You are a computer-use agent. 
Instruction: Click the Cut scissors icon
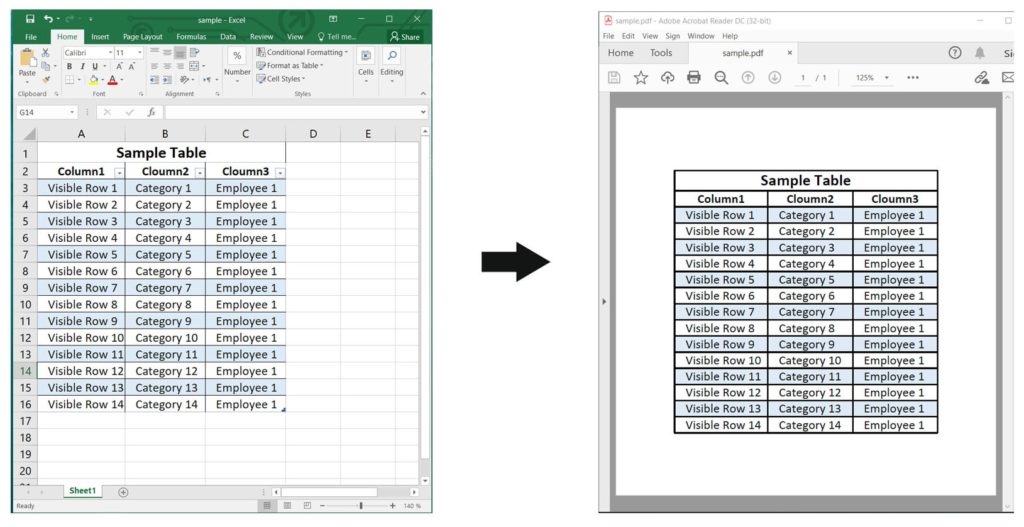[x=45, y=53]
